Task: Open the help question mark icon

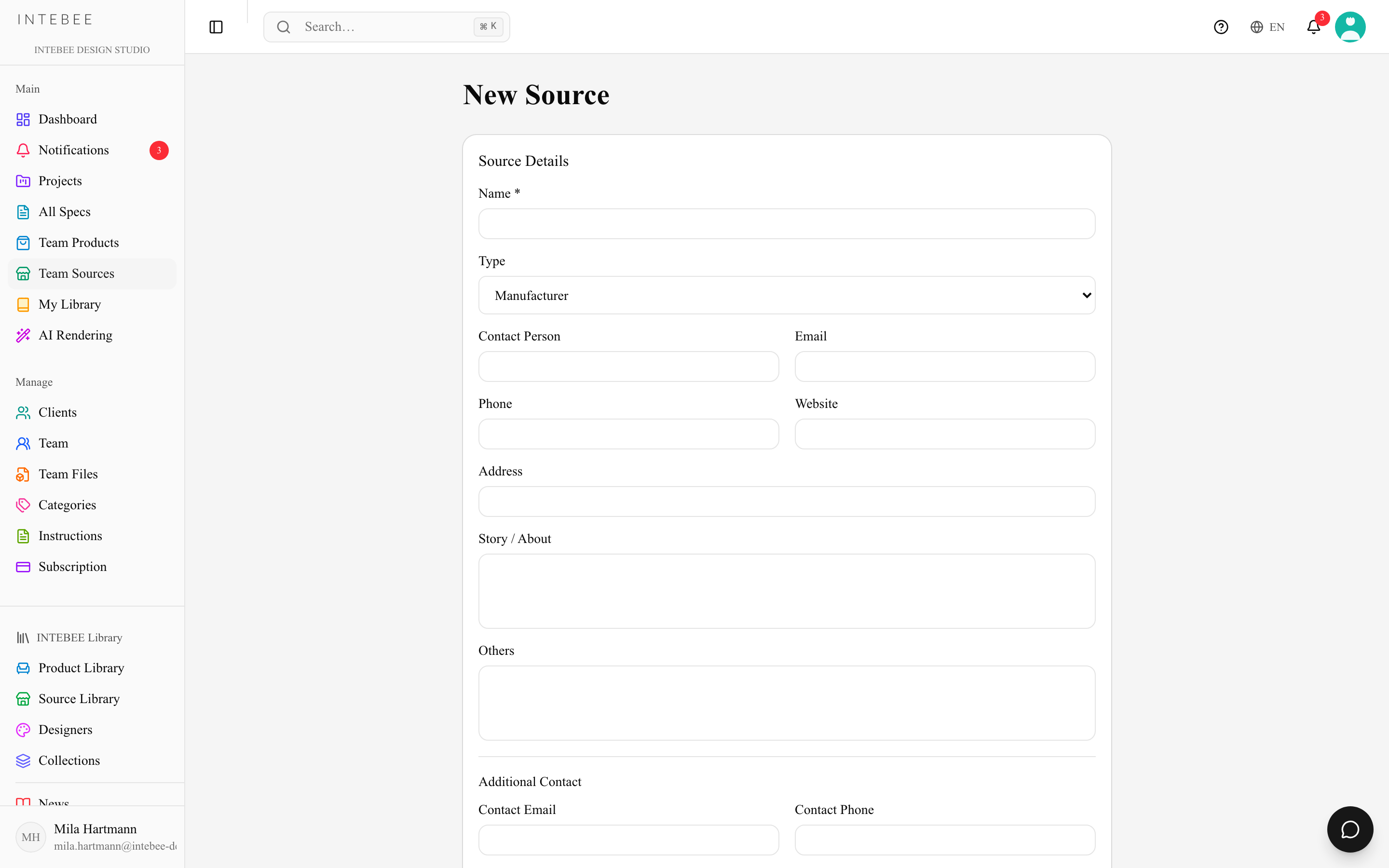Action: pos(1221,27)
